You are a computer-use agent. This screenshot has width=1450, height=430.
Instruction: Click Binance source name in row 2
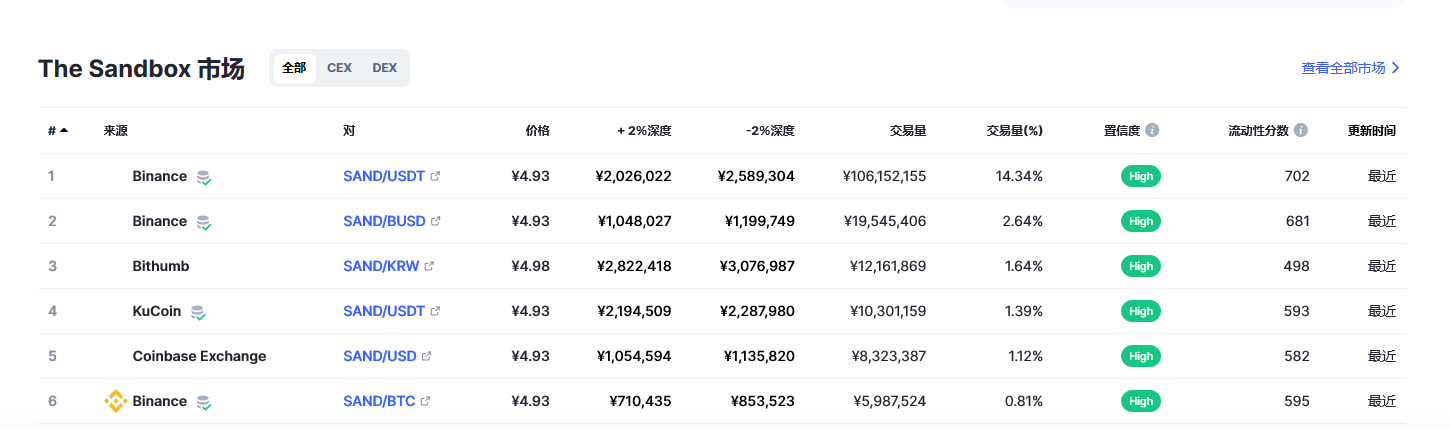(160, 221)
